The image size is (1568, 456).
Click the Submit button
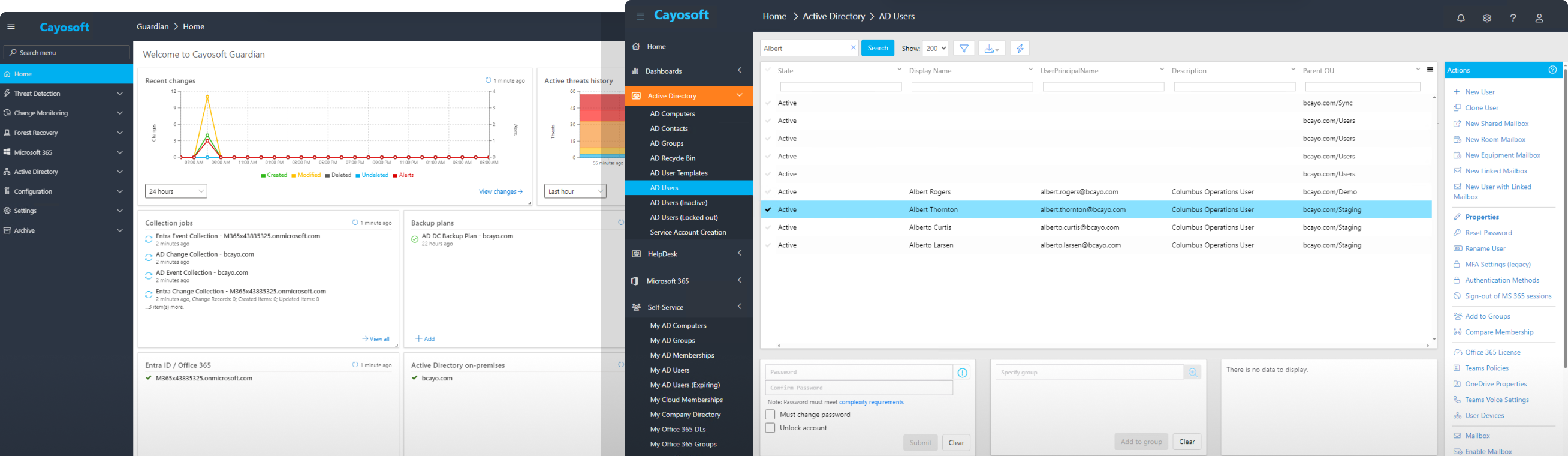(x=920, y=443)
